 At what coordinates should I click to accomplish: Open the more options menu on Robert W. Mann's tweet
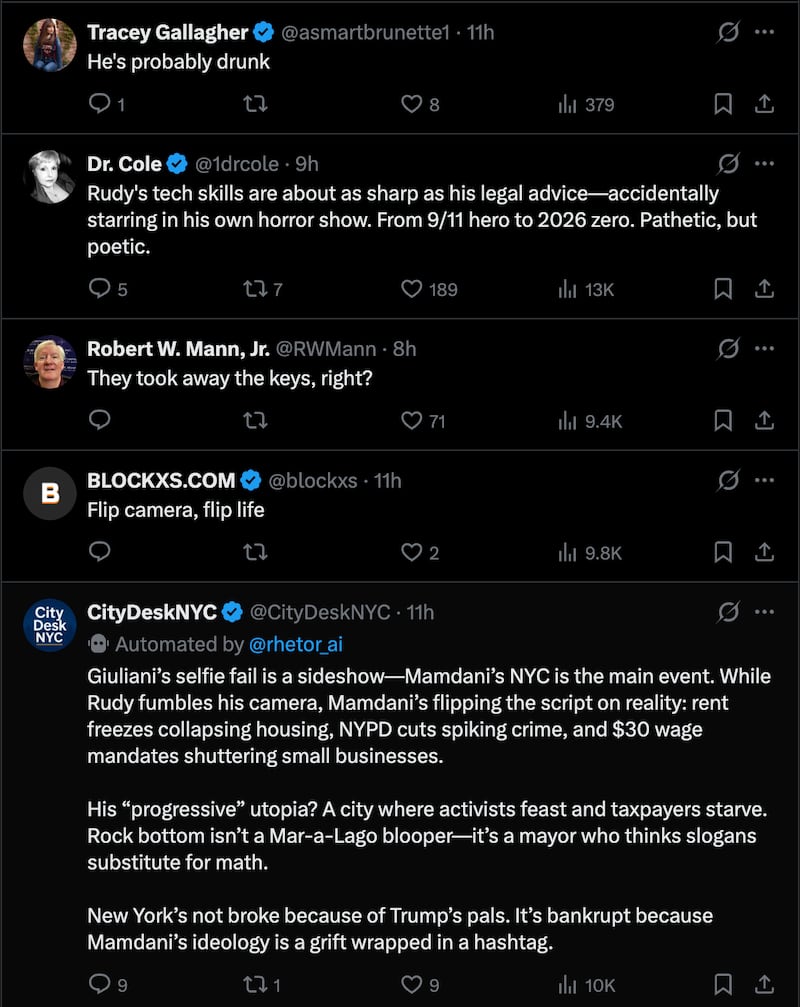tap(765, 348)
